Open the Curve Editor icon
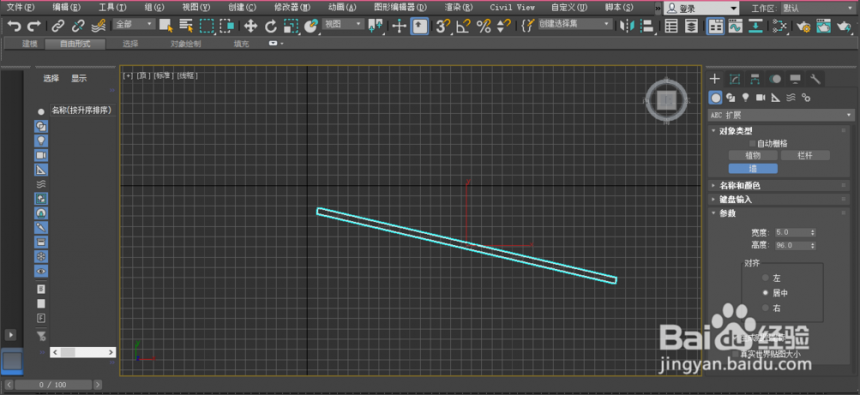This screenshot has height=395, width=860. 735,26
